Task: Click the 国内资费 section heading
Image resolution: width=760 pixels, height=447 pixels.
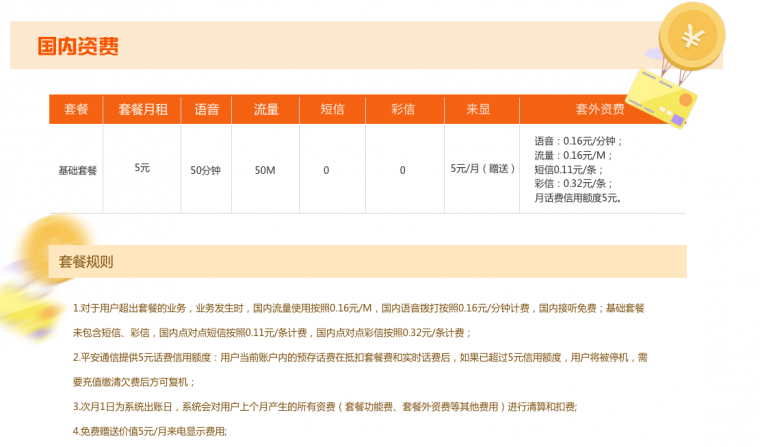Action: (78, 46)
